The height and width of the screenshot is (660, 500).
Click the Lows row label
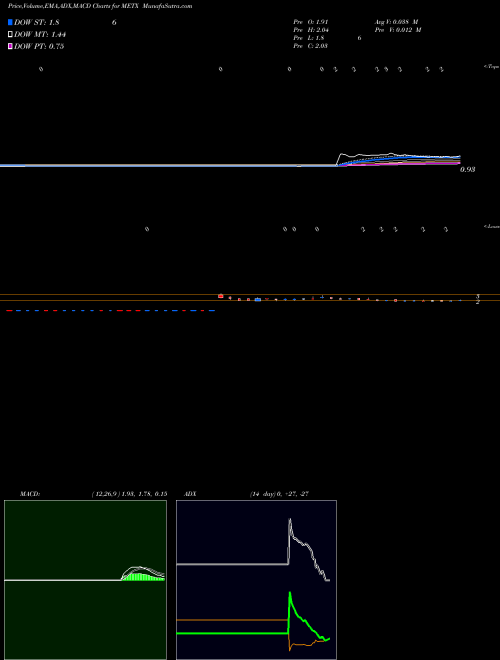click(x=492, y=226)
